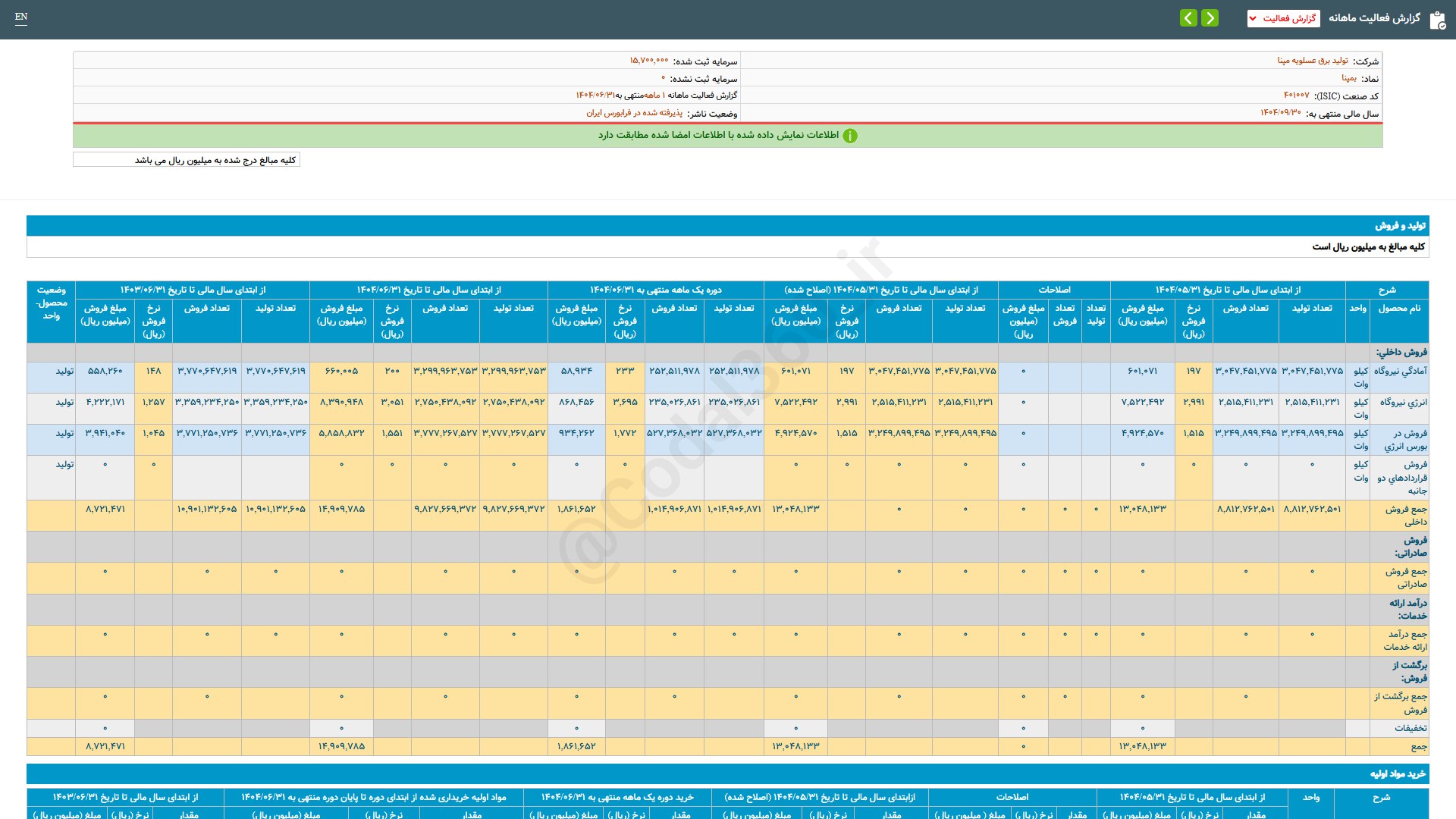Click the green info circle icon
This screenshot has width=1456, height=819.
pyautogui.click(x=850, y=136)
